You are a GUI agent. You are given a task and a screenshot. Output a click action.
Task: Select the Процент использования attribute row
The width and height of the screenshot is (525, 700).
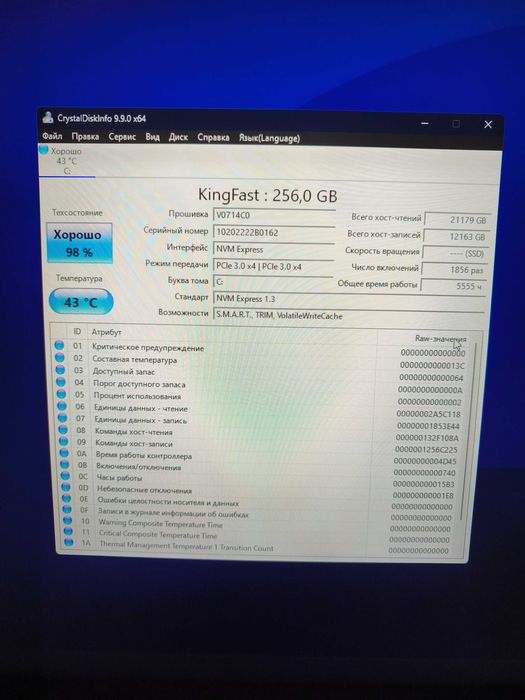click(x=261, y=398)
